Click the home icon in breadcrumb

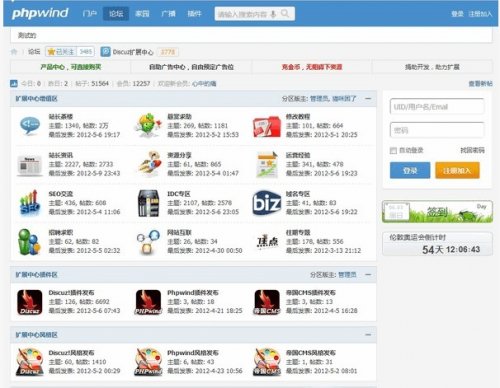point(14,52)
